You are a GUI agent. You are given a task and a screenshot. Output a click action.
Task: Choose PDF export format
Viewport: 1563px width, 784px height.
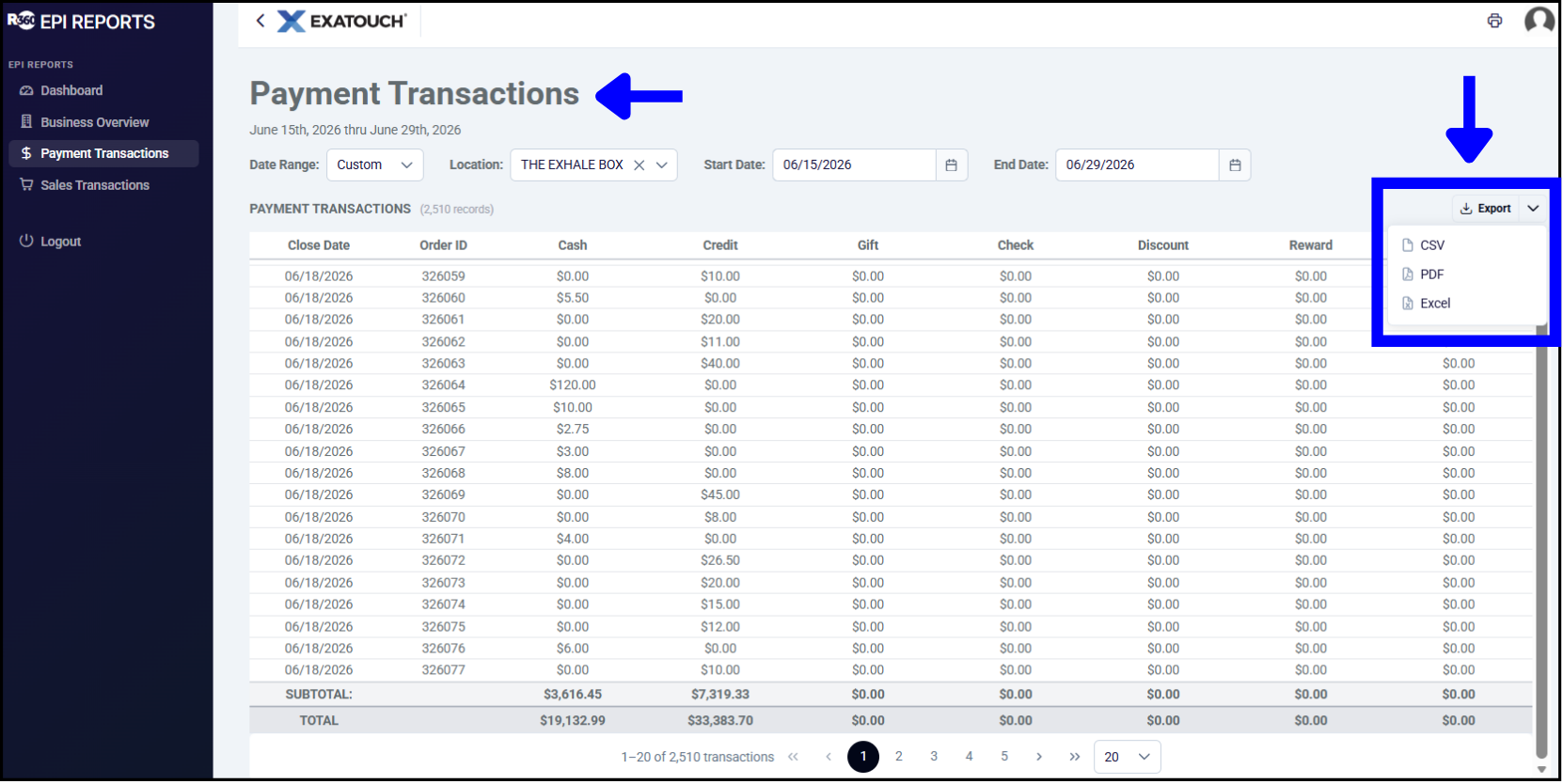[1467, 274]
